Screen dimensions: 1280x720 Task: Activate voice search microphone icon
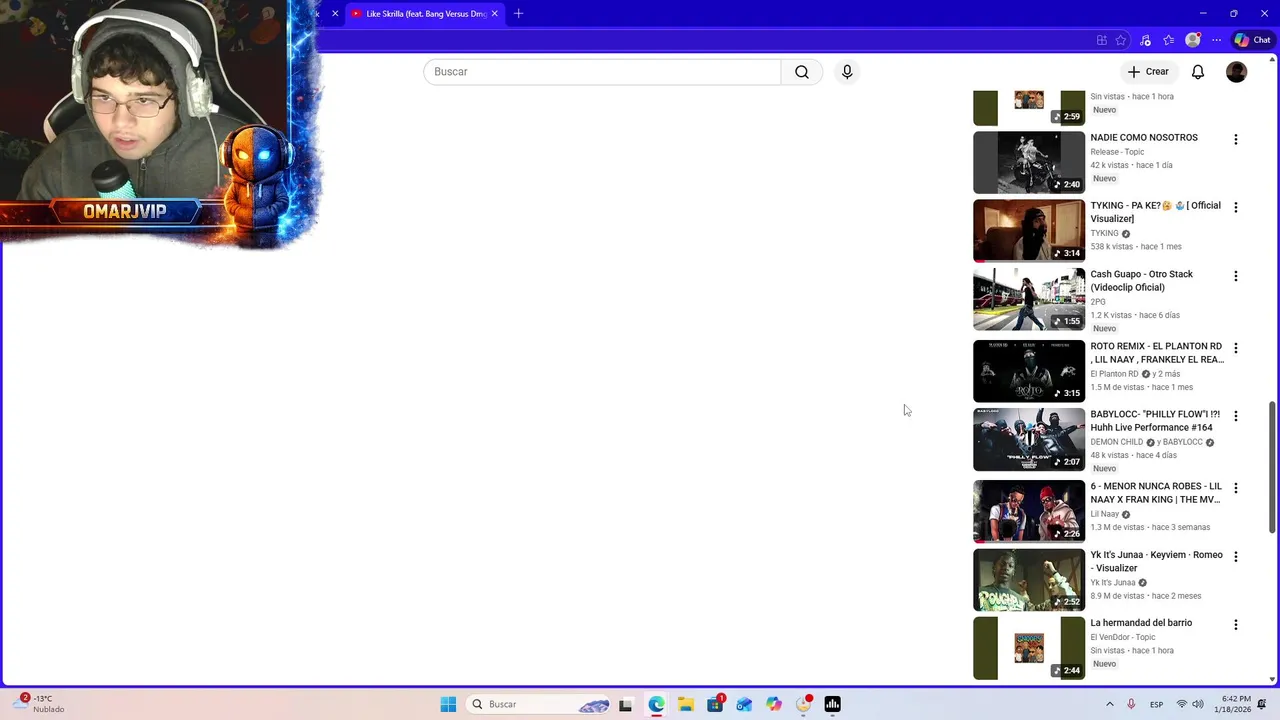(x=847, y=72)
